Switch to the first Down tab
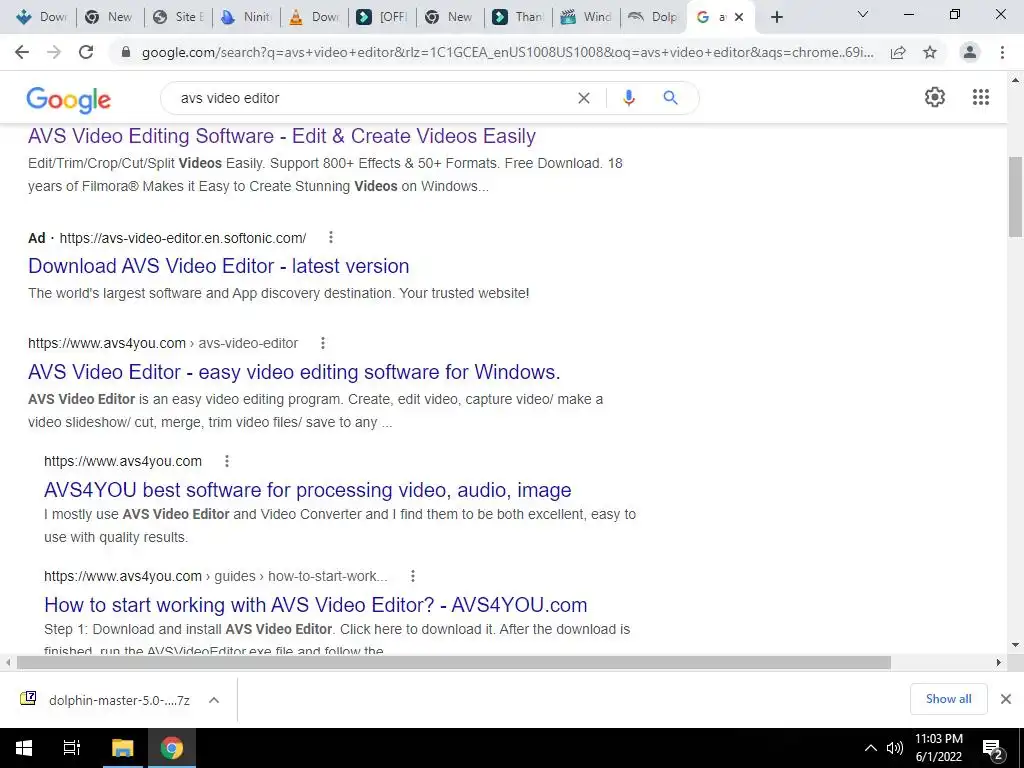This screenshot has height=768, width=1024. [x=42, y=17]
